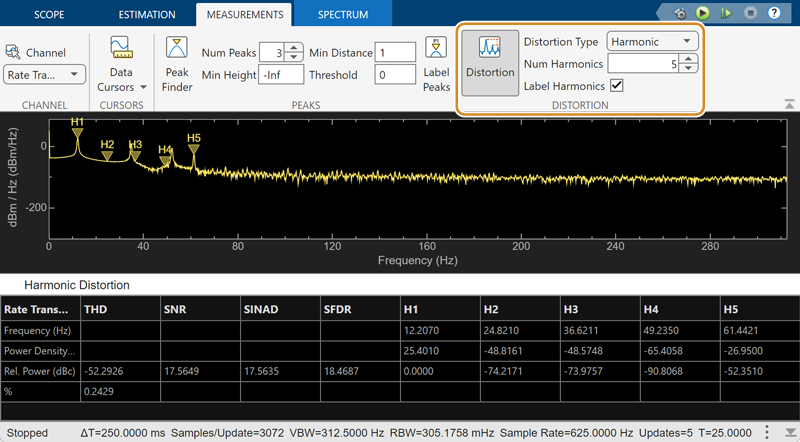
Task: Open the Distortion Type dropdown
Action: tap(653, 42)
